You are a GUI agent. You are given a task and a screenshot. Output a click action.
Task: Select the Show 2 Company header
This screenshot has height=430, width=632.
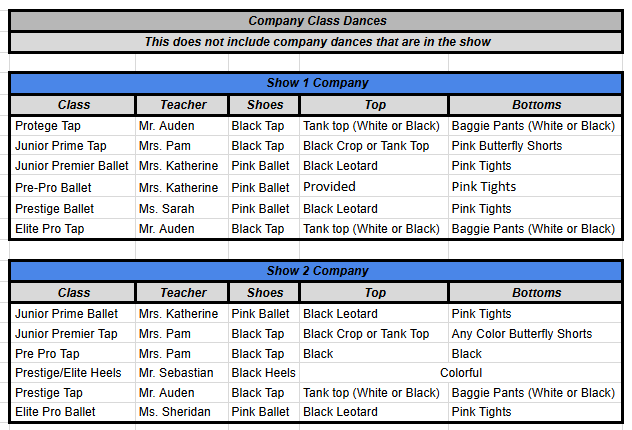[316, 271]
